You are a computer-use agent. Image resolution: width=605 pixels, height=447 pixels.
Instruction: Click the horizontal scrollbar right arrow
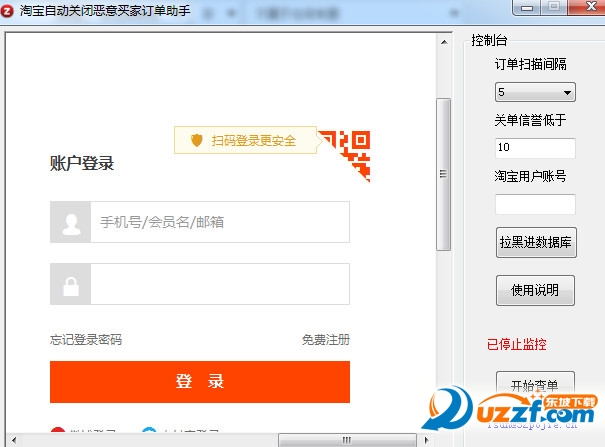[x=426, y=440]
